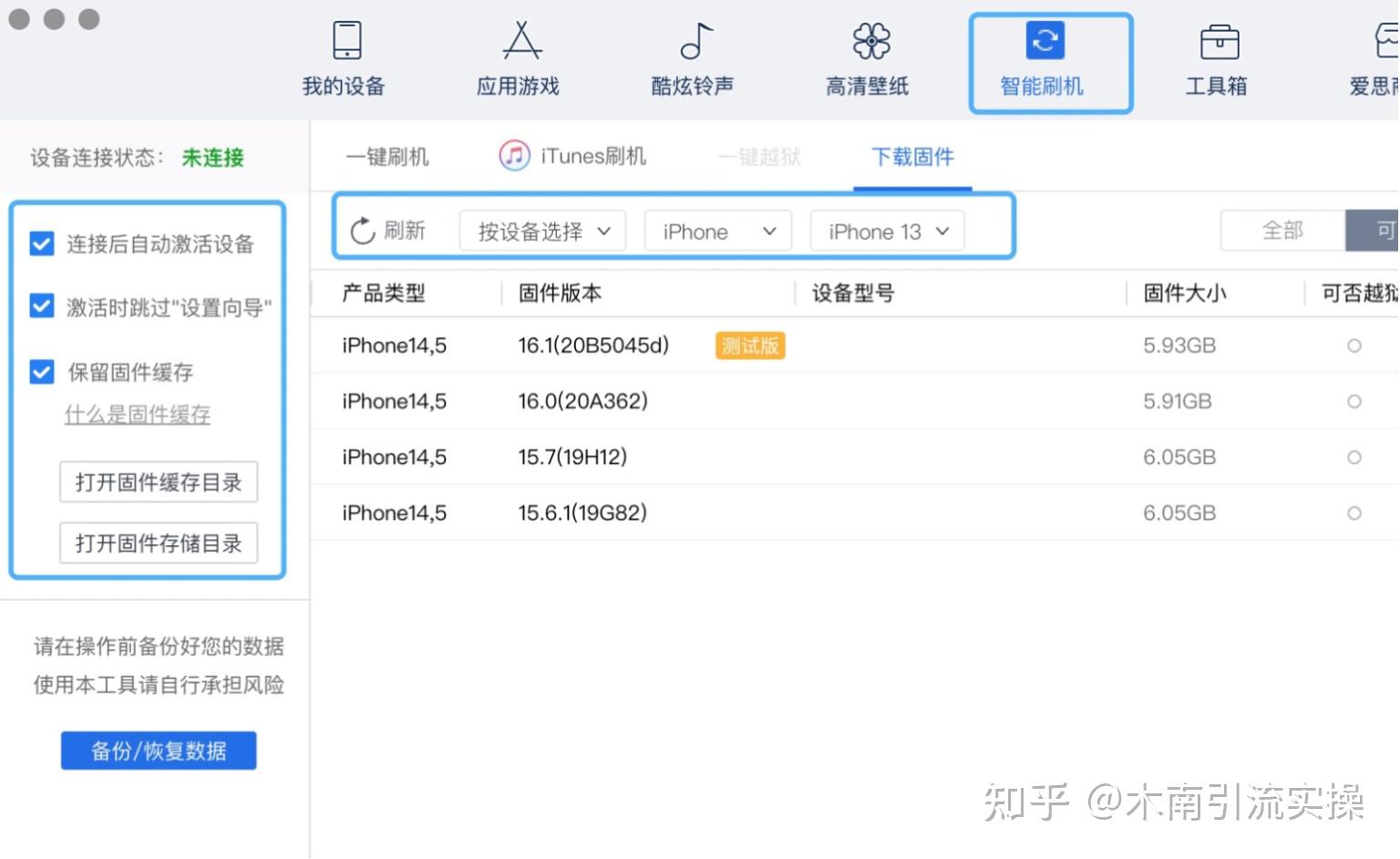Image resolution: width=1400 pixels, height=859 pixels.
Task: Open the 我的设备 device panel
Action: click(x=344, y=59)
